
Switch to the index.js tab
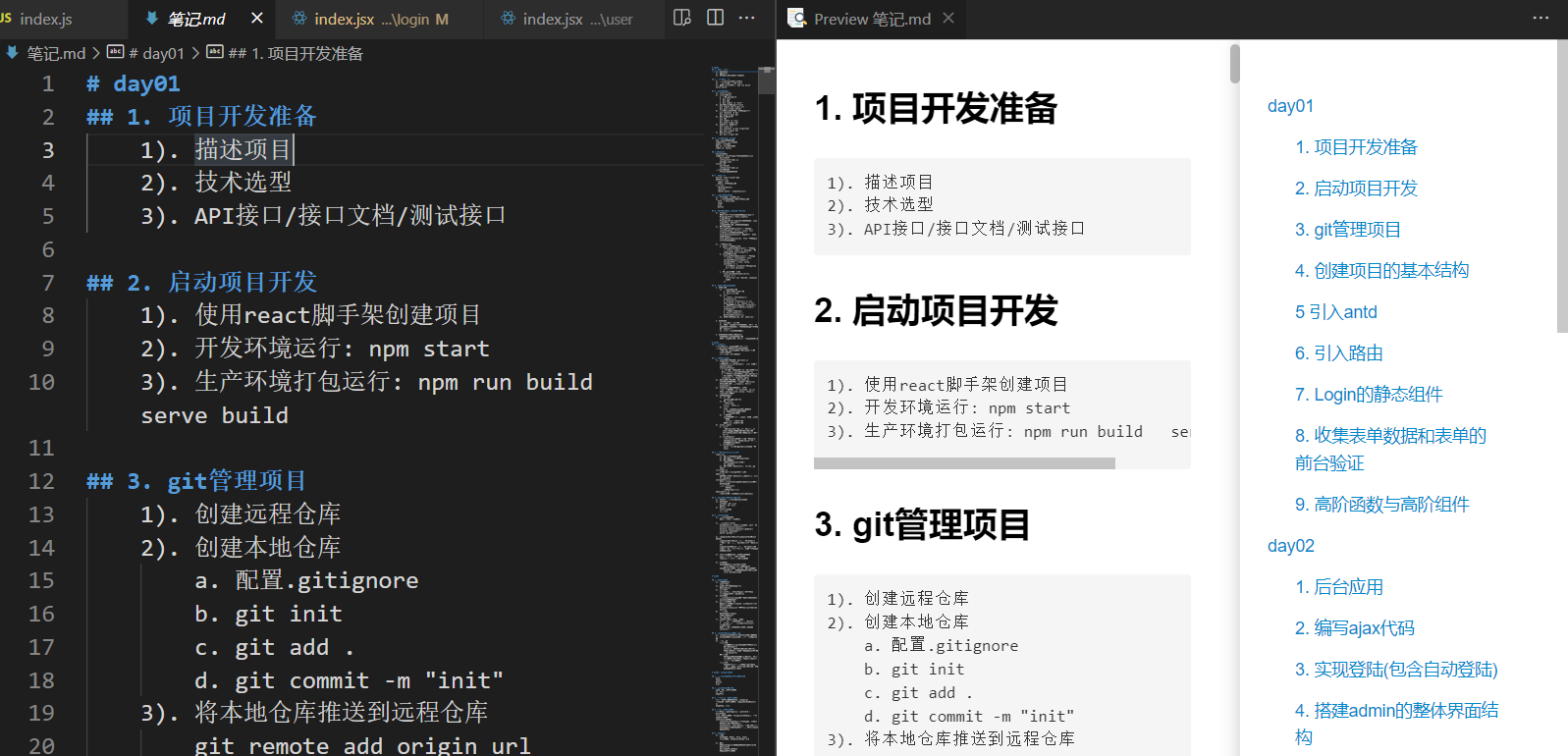[46, 19]
